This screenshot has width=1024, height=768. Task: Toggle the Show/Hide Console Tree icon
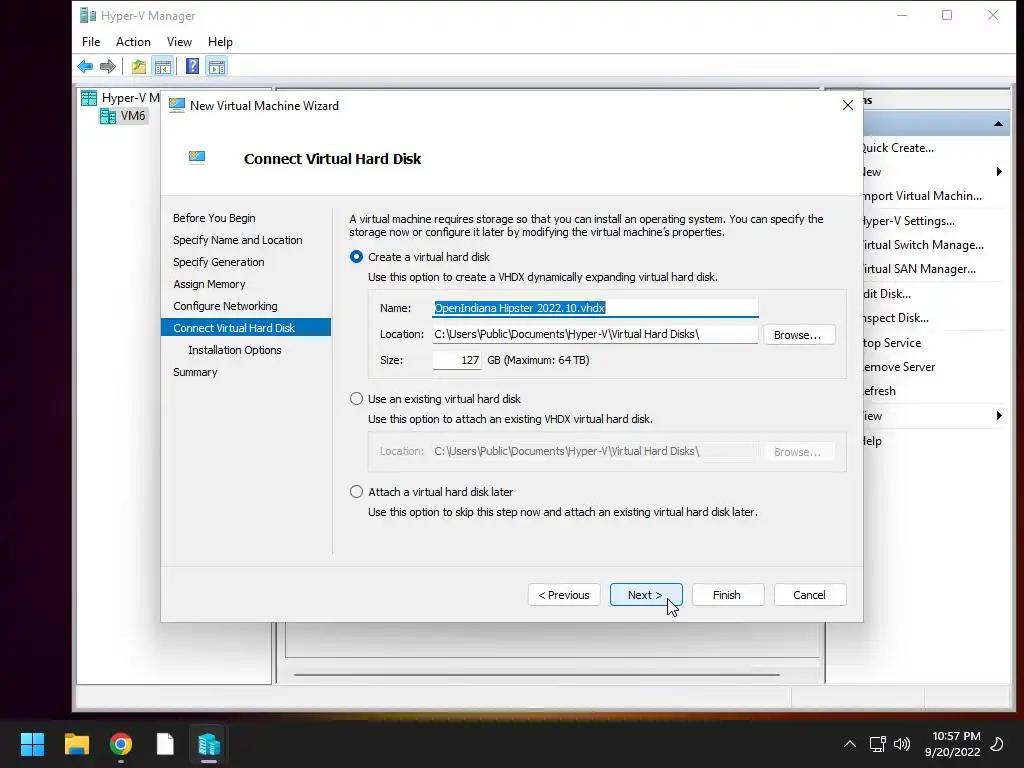coord(163,66)
